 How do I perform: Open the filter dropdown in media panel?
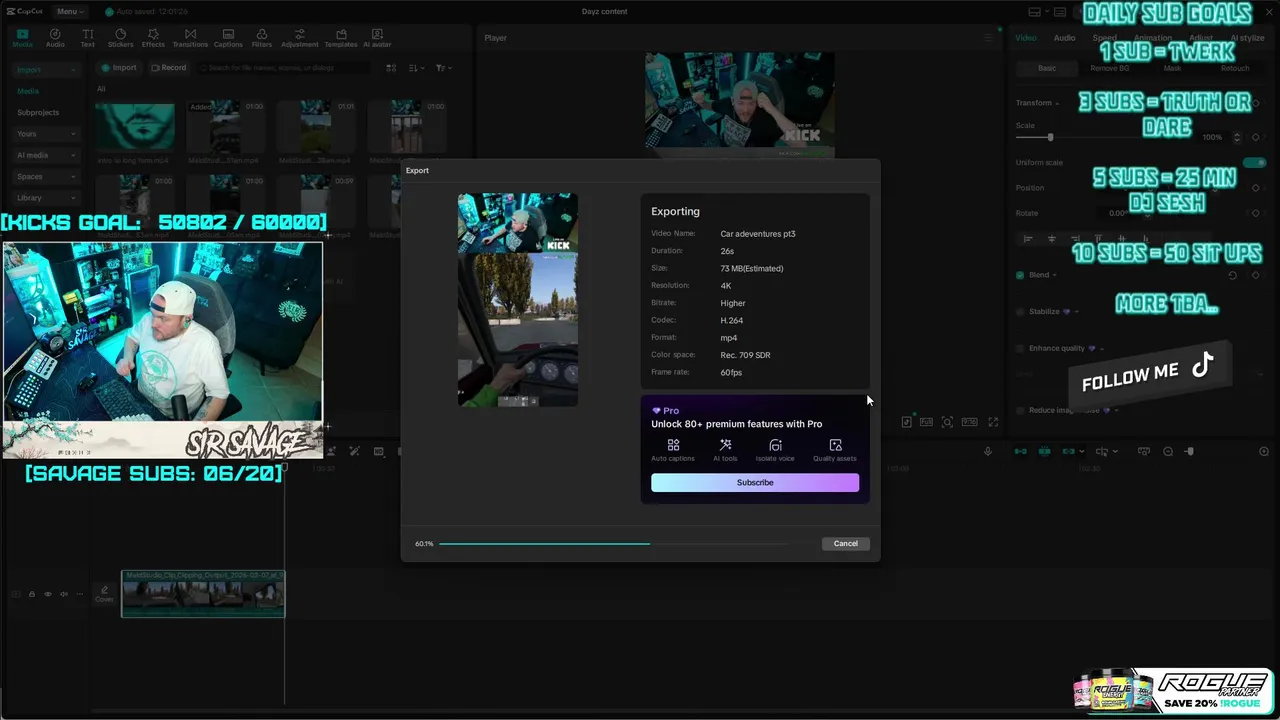(443, 68)
